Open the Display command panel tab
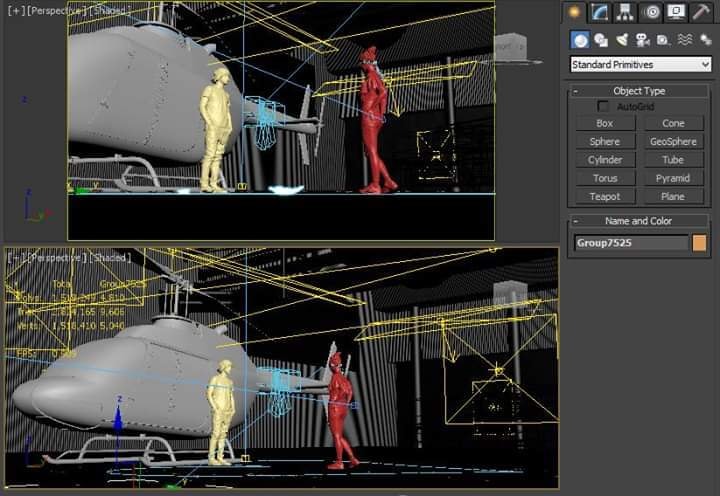This screenshot has width=720, height=496. (676, 12)
